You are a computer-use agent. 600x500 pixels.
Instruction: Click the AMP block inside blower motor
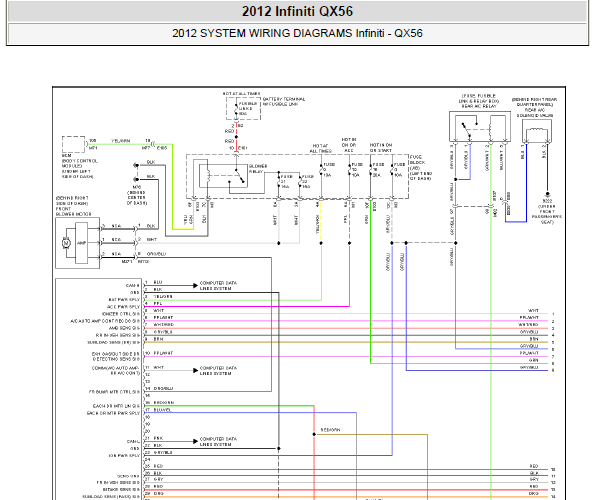pyautogui.click(x=82, y=243)
